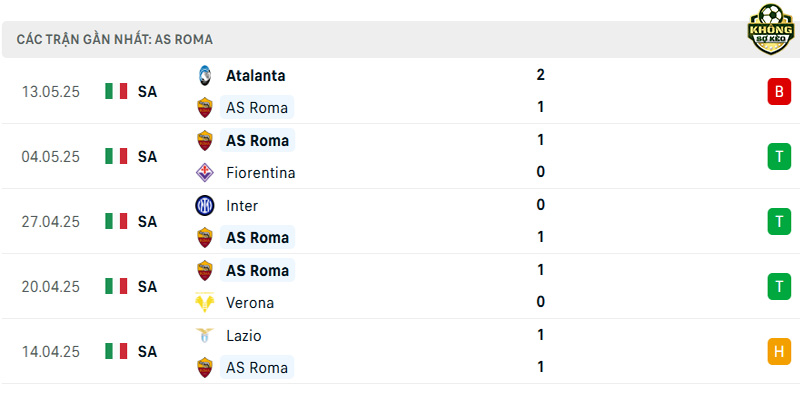Click the green T badge for Inter match
Image resolution: width=800 pixels, height=400 pixels.
tap(779, 221)
